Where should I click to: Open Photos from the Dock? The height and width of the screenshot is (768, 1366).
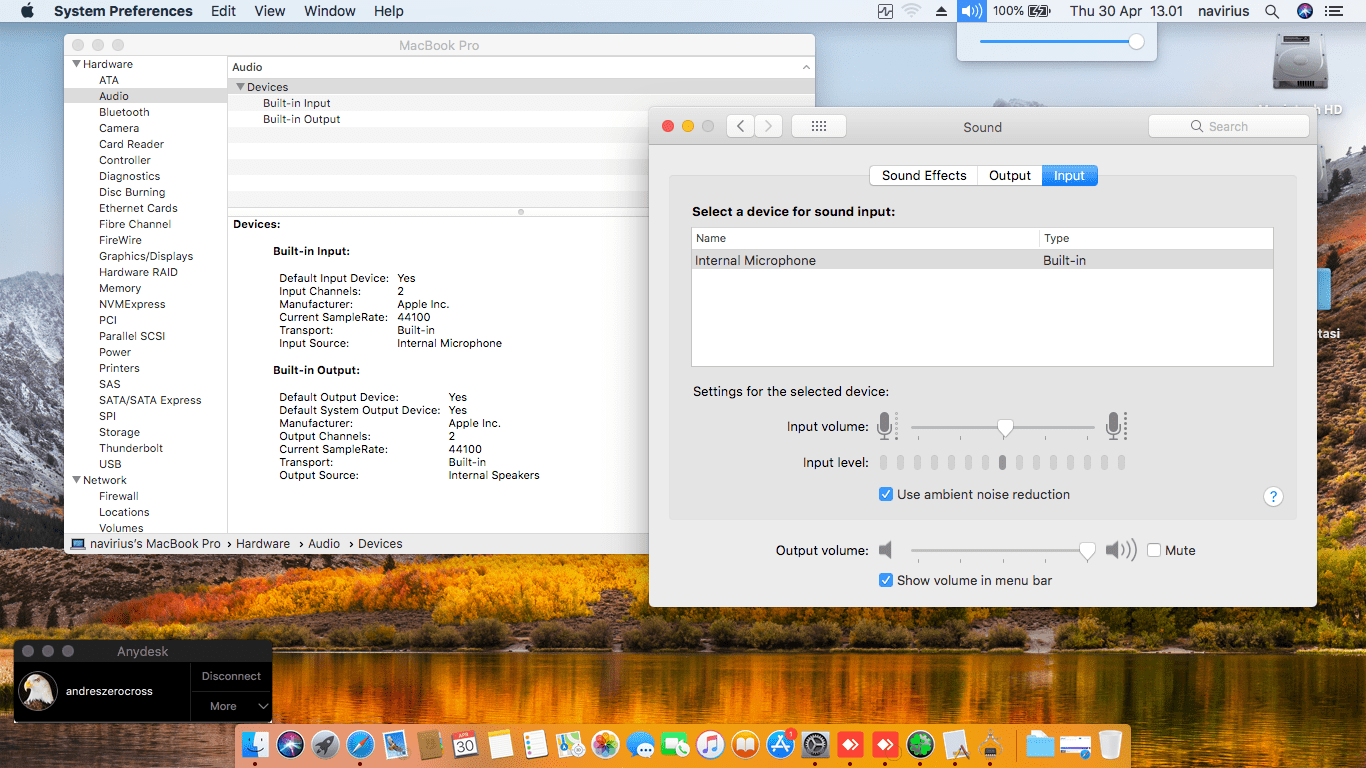click(x=605, y=744)
